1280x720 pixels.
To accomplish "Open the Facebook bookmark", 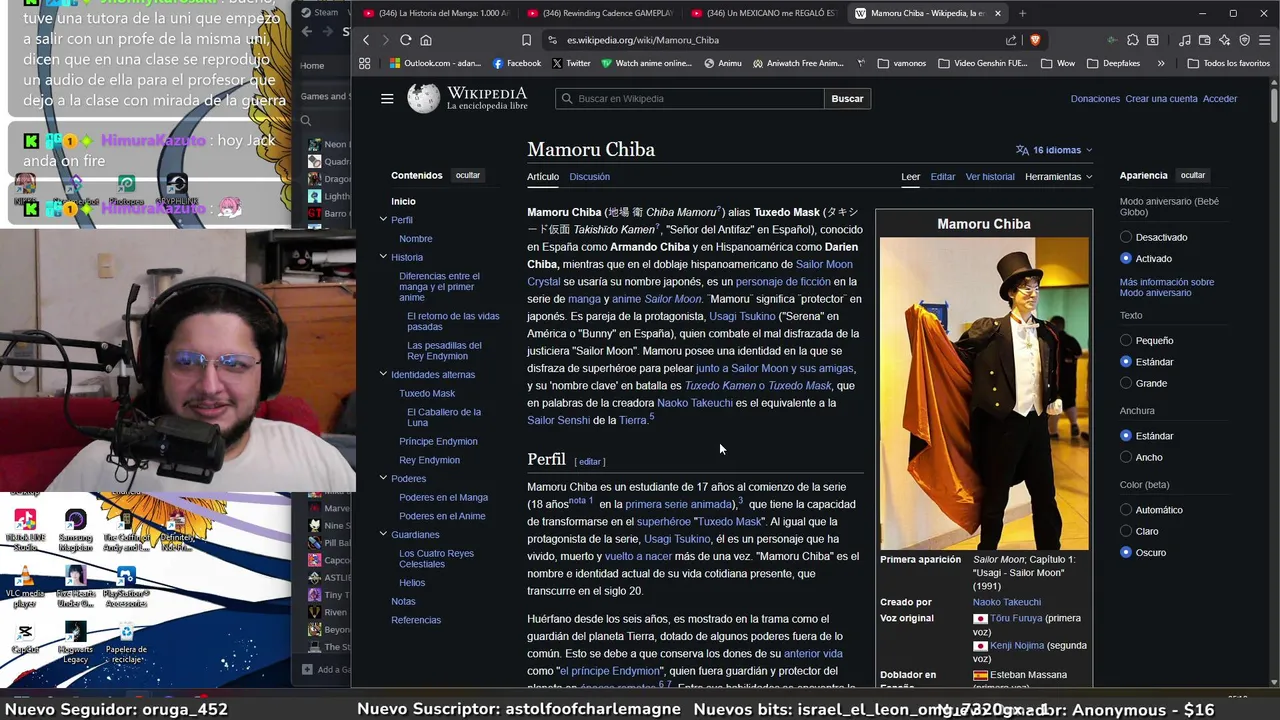I will 516,63.
